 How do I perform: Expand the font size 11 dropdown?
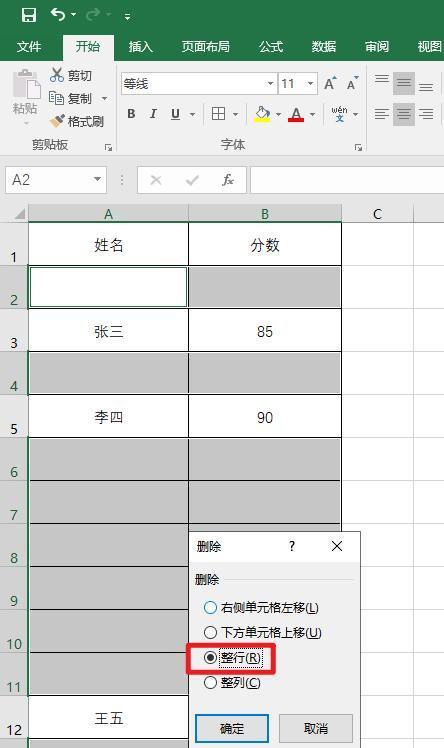310,84
